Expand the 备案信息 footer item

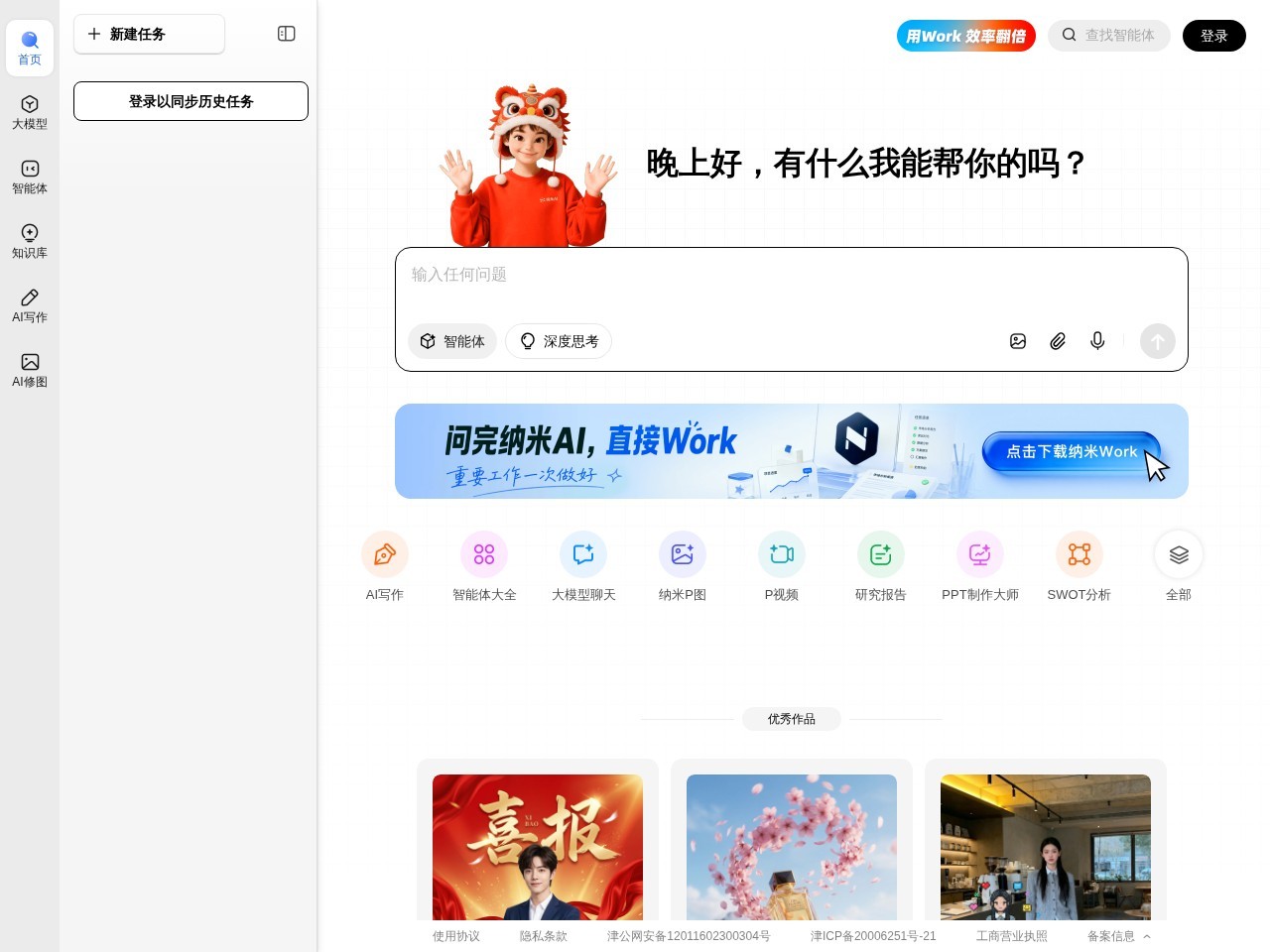tap(1119, 936)
